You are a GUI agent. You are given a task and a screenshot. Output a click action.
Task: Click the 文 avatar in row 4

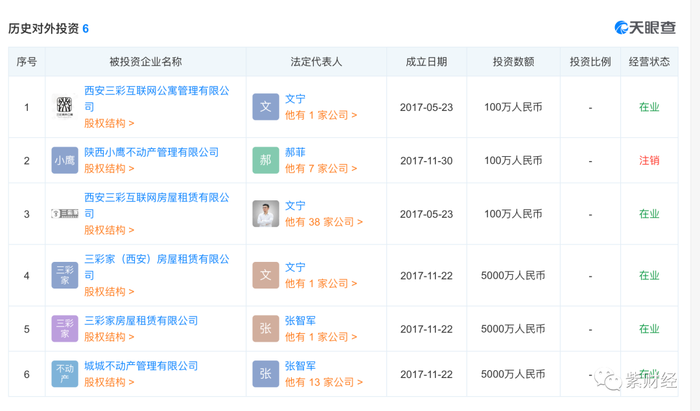[266, 275]
